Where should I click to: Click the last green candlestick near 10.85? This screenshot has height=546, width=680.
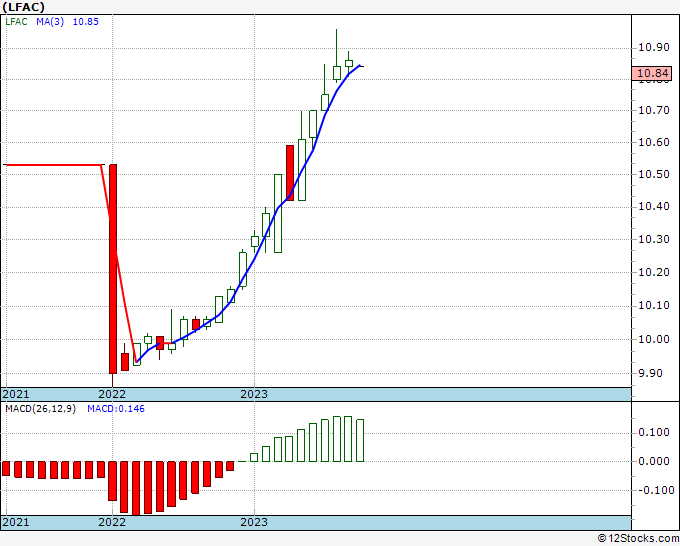tap(349, 63)
